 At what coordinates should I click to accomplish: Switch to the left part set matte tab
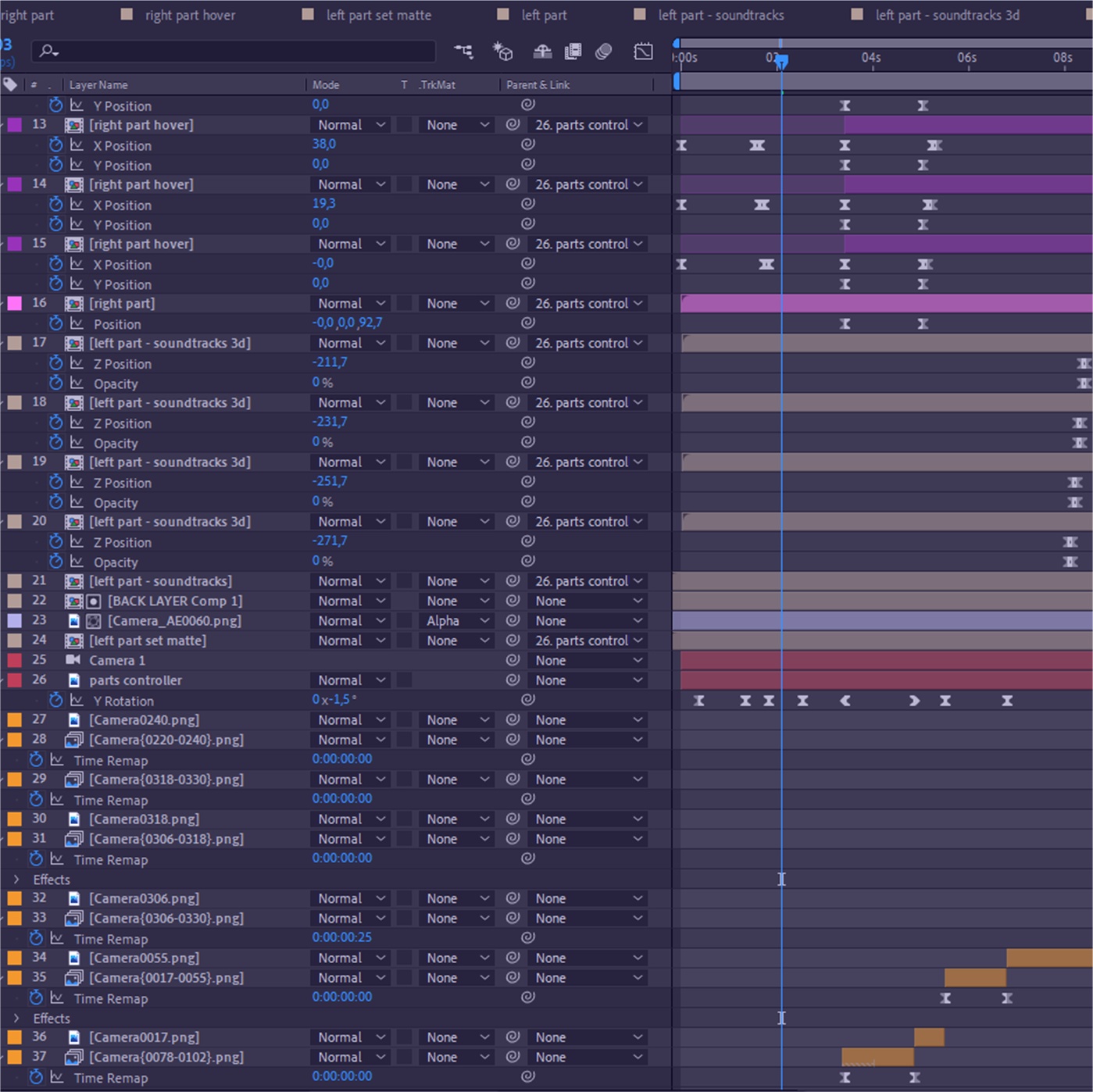pos(378,15)
